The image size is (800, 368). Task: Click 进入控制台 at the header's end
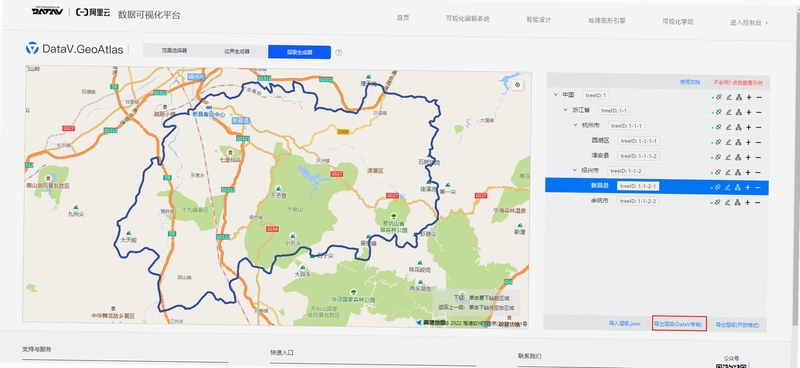point(749,23)
